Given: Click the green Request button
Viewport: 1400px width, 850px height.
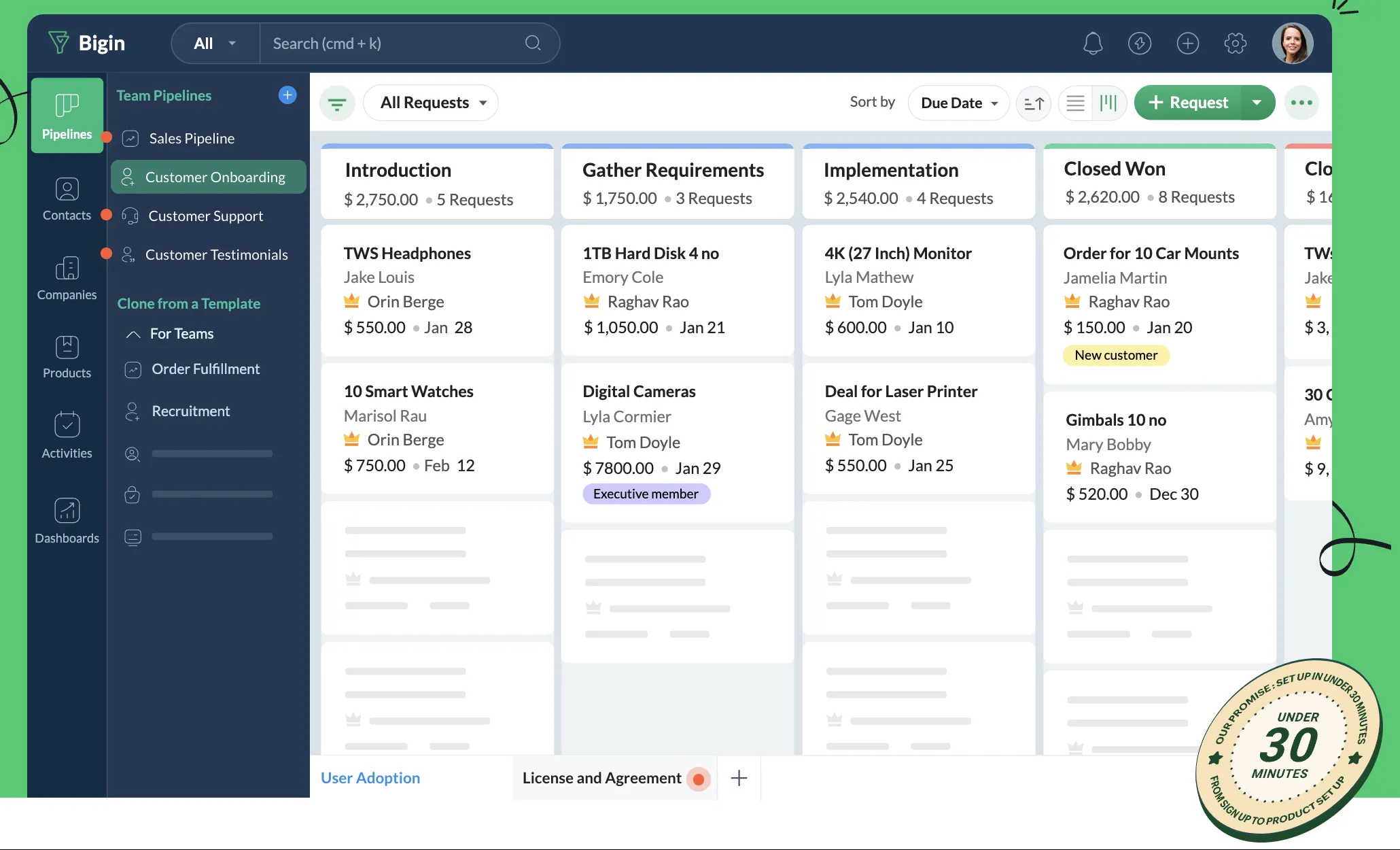Looking at the screenshot, I should pos(1188,103).
